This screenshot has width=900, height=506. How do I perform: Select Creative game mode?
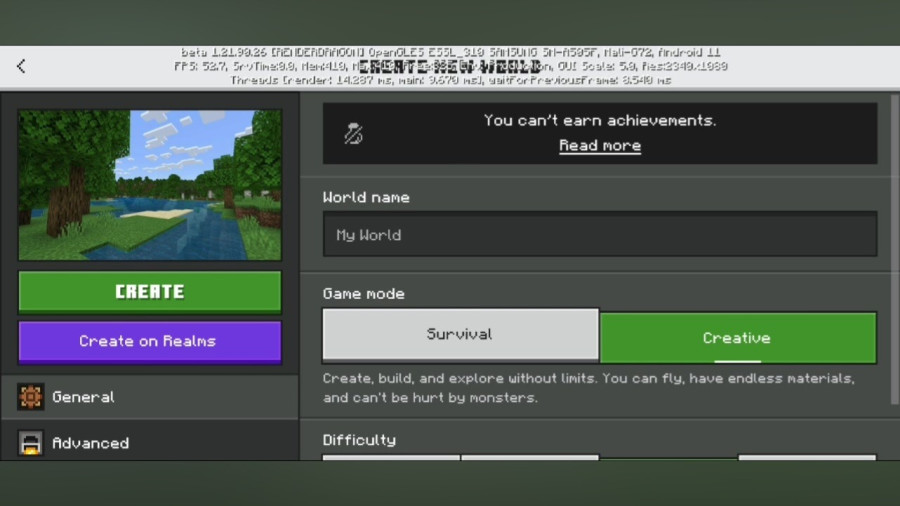coord(738,337)
